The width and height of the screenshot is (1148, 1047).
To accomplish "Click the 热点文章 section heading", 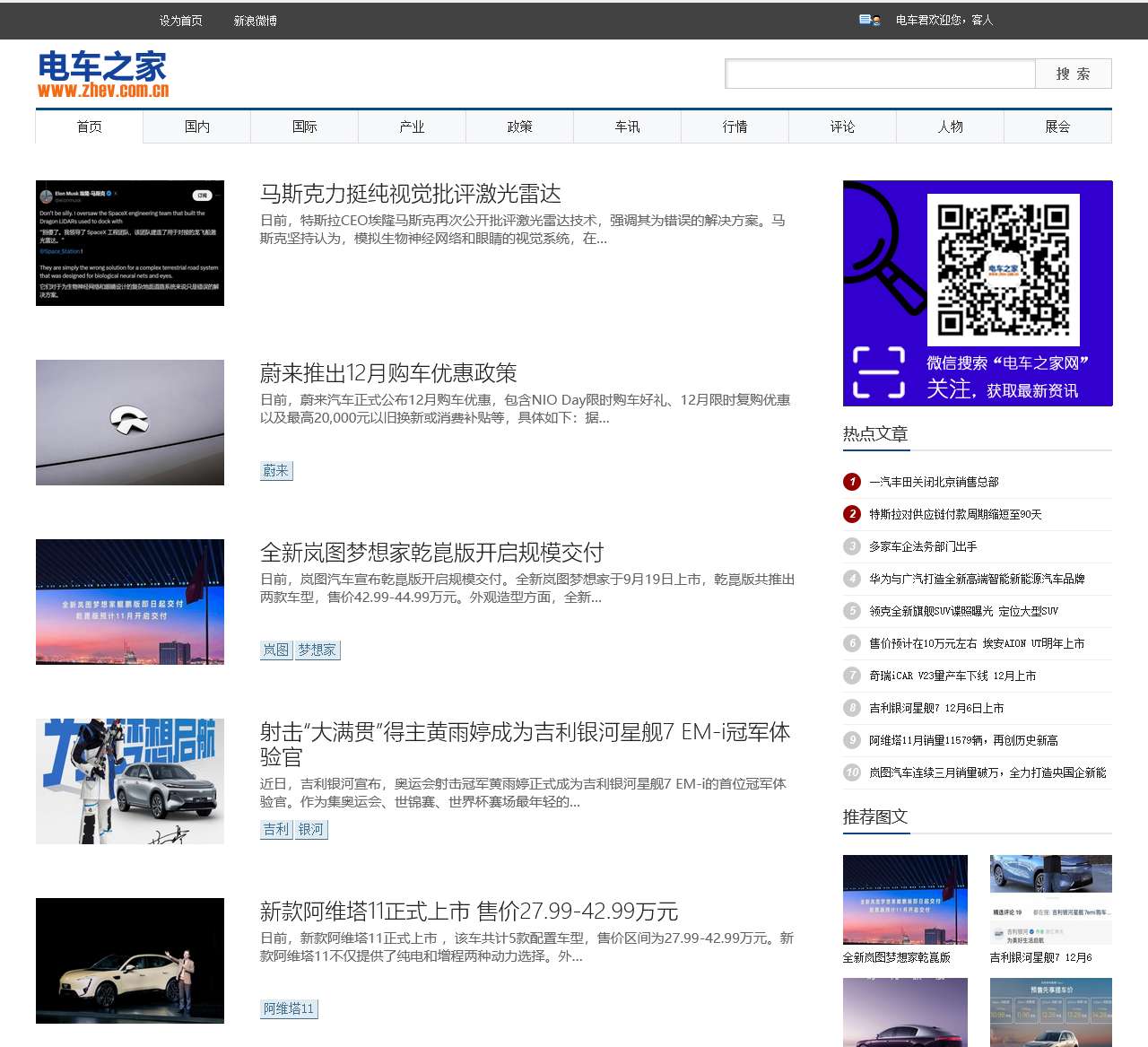I will [875, 434].
